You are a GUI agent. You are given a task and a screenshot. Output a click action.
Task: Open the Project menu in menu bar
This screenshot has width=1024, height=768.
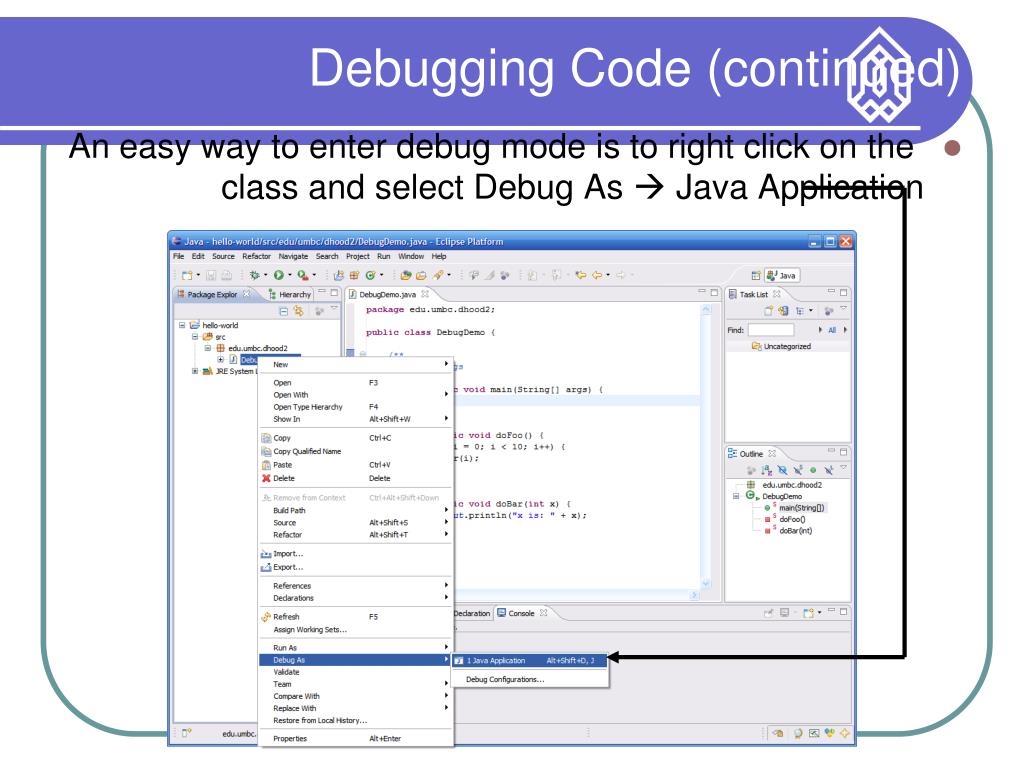(358, 257)
